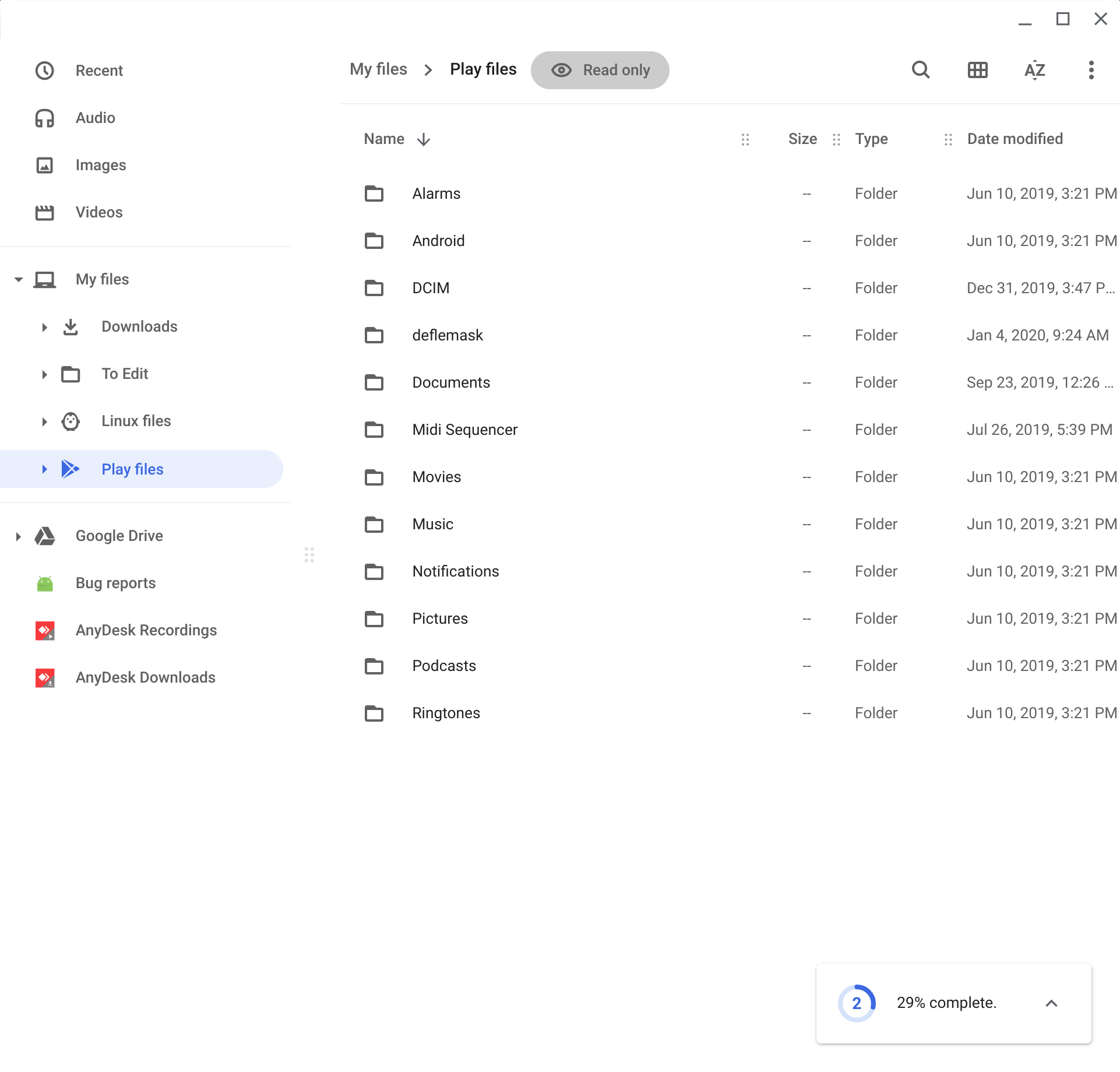Click the circular progress indicator
This screenshot has height=1072, width=1120.
click(x=856, y=1003)
